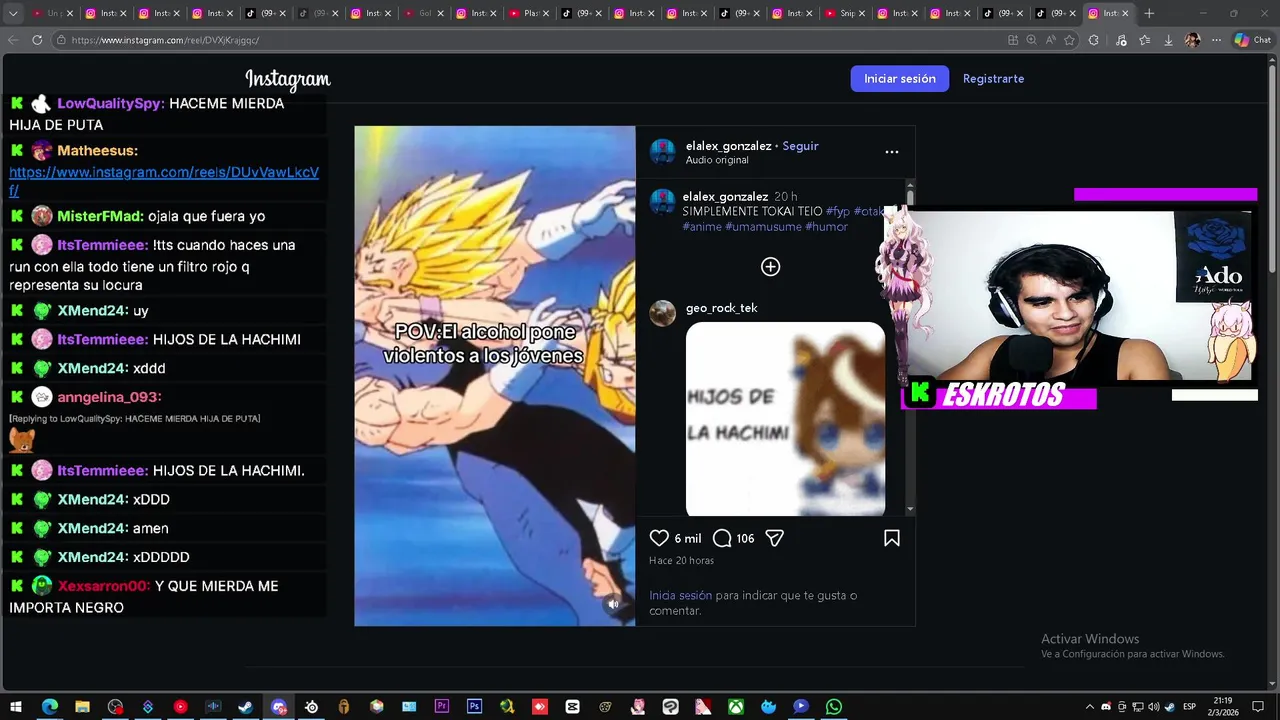Open comments via the speech bubble icon
Screen dimensions: 1280x720
pyautogui.click(x=722, y=538)
